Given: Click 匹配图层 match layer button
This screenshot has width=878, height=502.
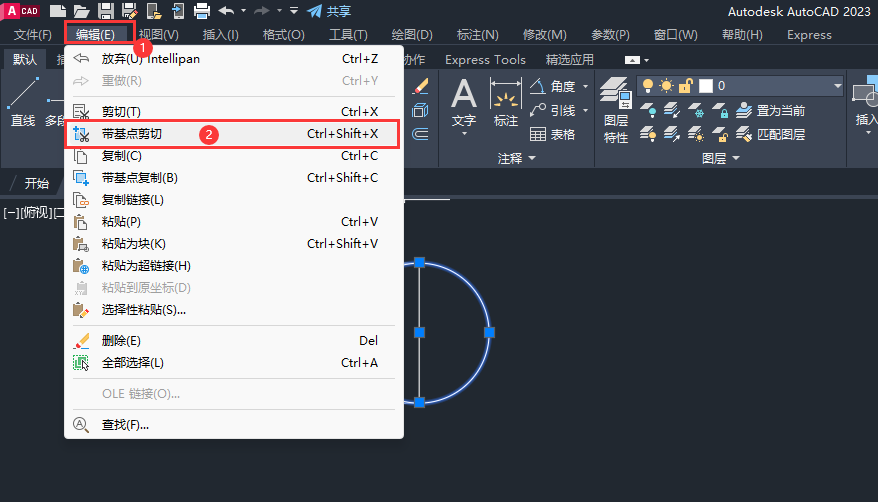Looking at the screenshot, I should [x=770, y=134].
